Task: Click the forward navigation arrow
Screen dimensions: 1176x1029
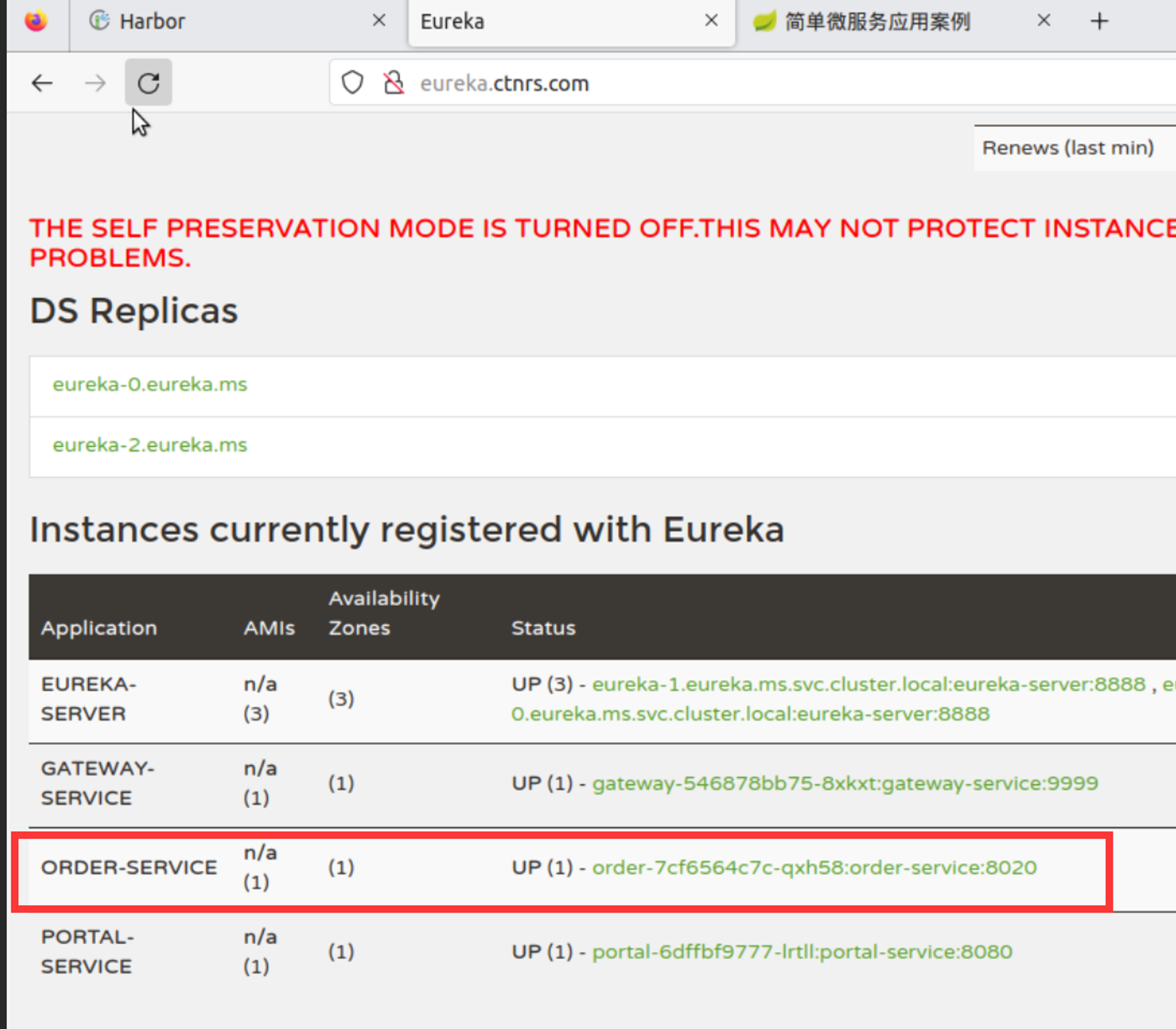Action: point(95,83)
